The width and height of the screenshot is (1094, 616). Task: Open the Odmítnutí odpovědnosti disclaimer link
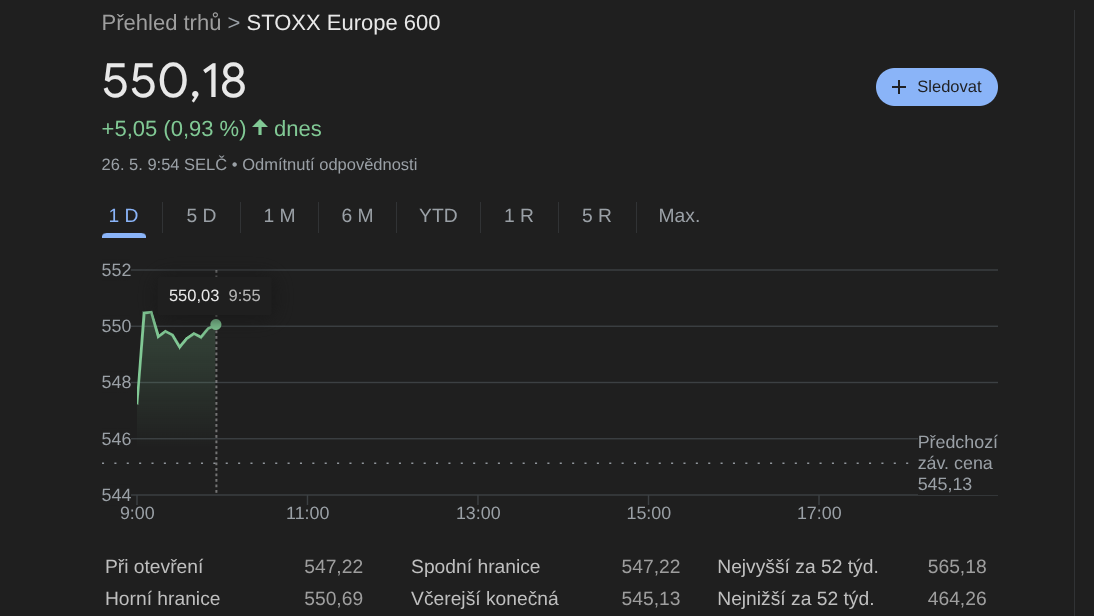329,165
